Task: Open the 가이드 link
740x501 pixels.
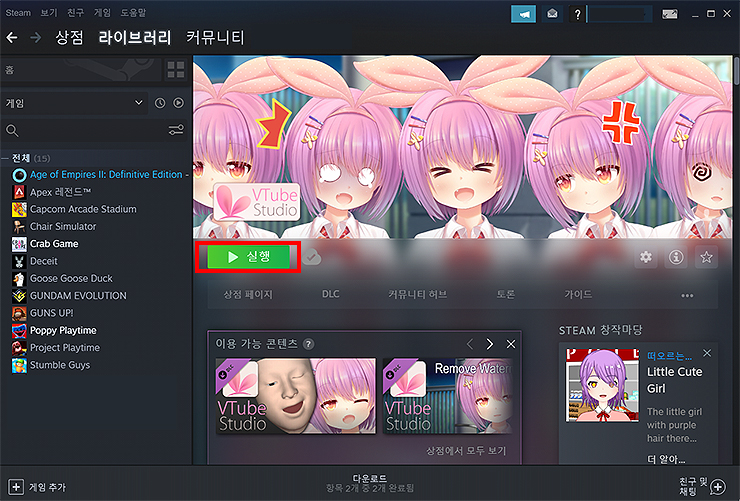Action: tap(578, 294)
